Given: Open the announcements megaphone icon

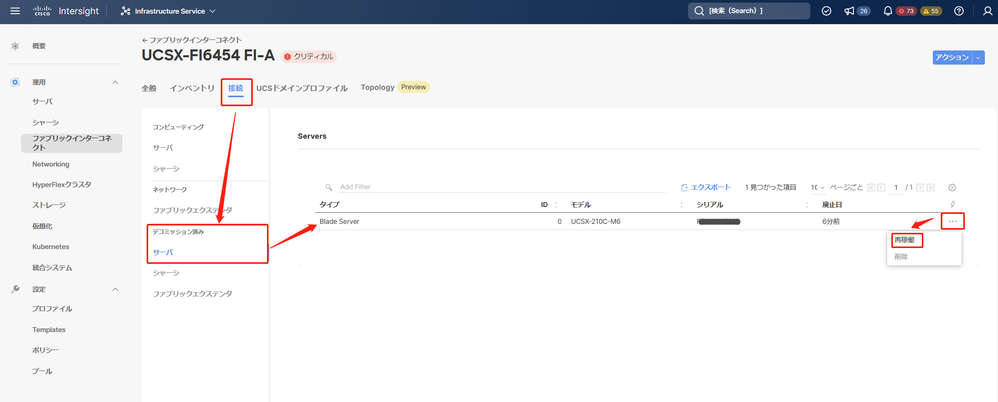Looking at the screenshot, I should coord(849,11).
